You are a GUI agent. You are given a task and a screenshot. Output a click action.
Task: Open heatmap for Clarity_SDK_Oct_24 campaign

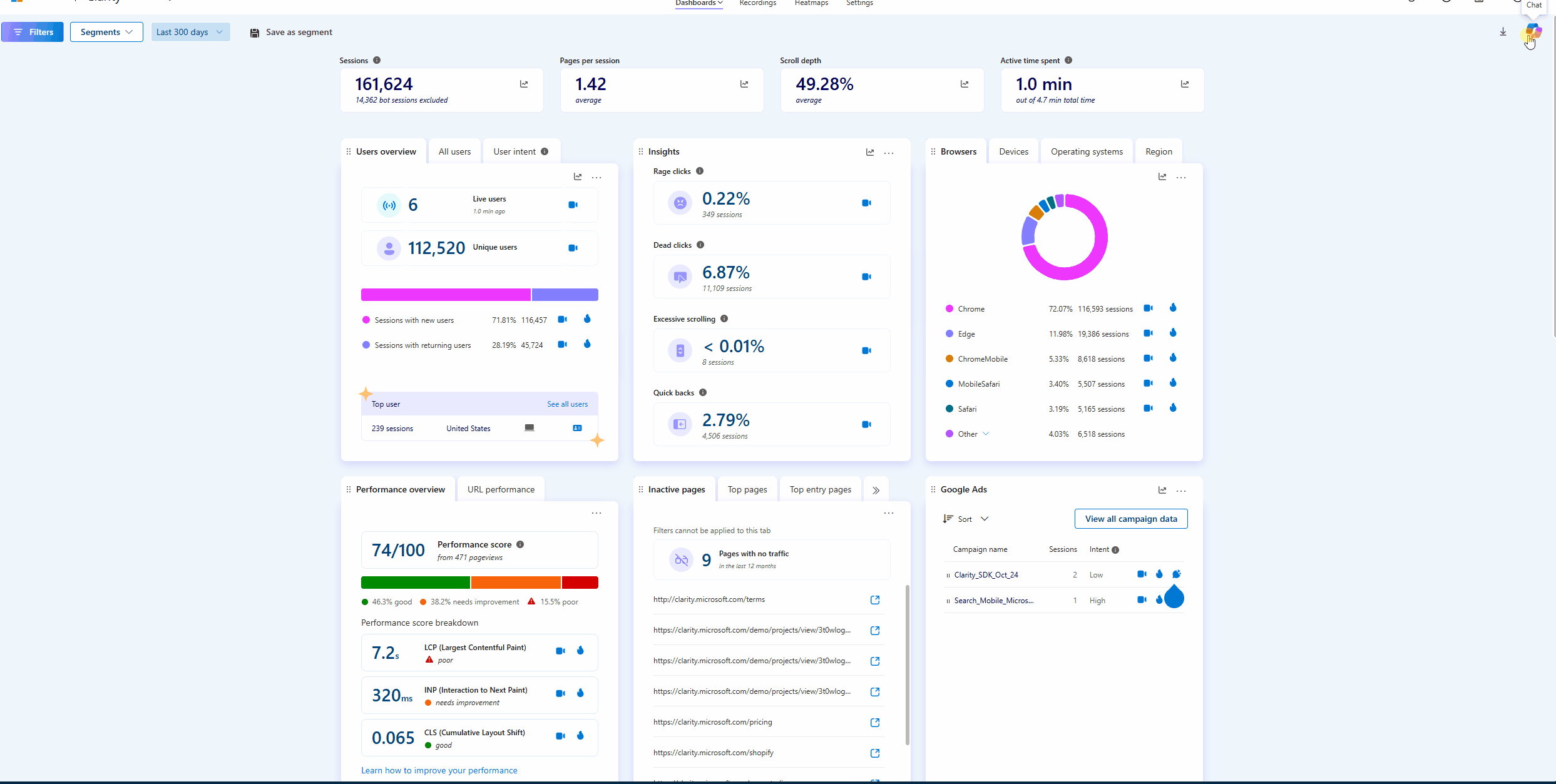[1159, 574]
